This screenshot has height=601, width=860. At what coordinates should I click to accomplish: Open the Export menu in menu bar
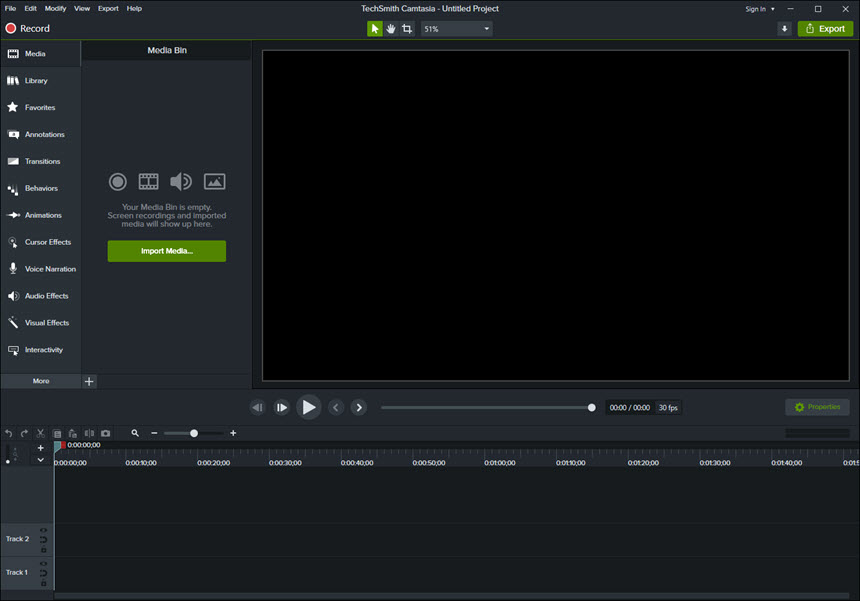108,8
